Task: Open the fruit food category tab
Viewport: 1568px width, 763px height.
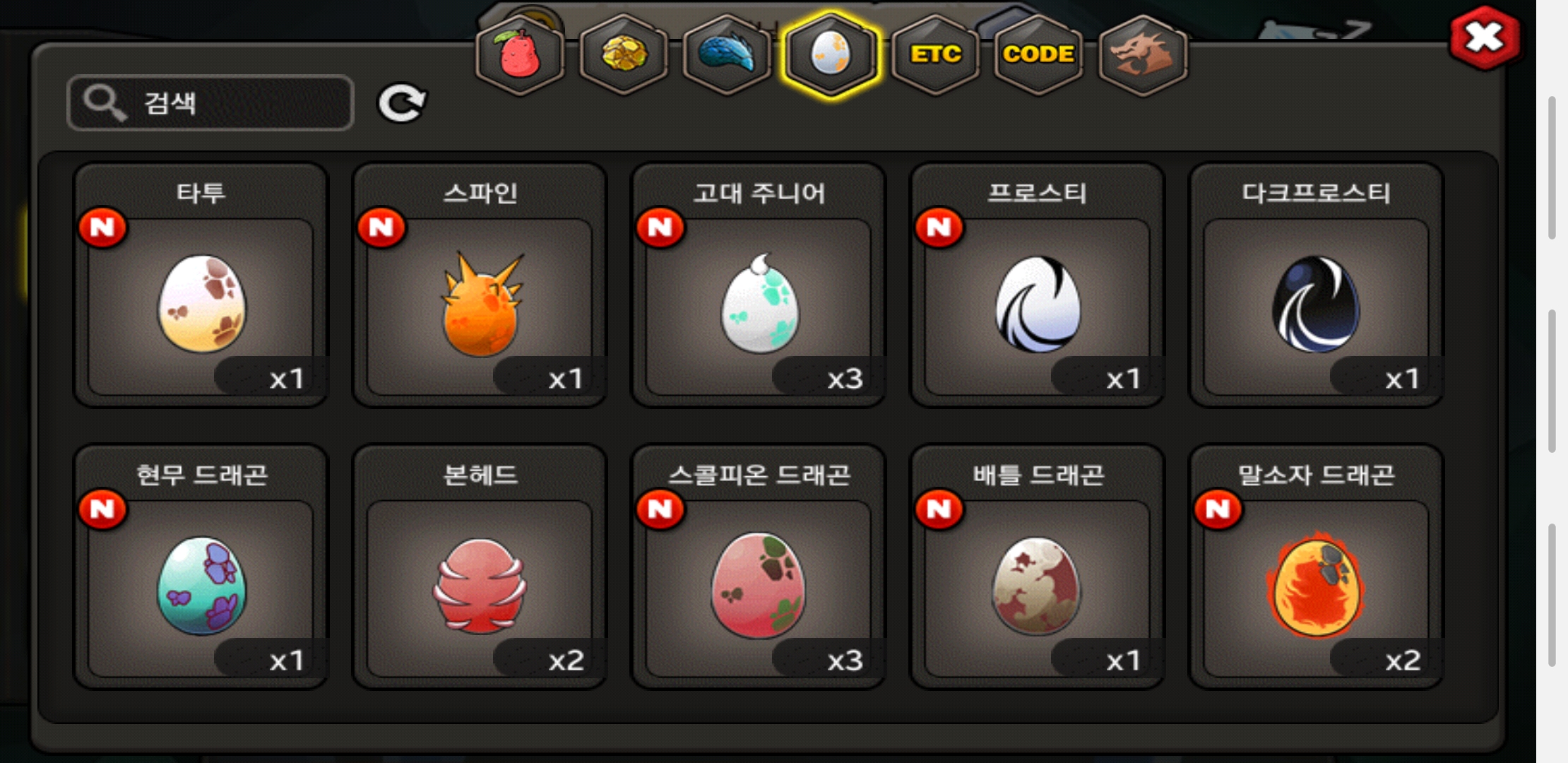Action: coord(520,54)
